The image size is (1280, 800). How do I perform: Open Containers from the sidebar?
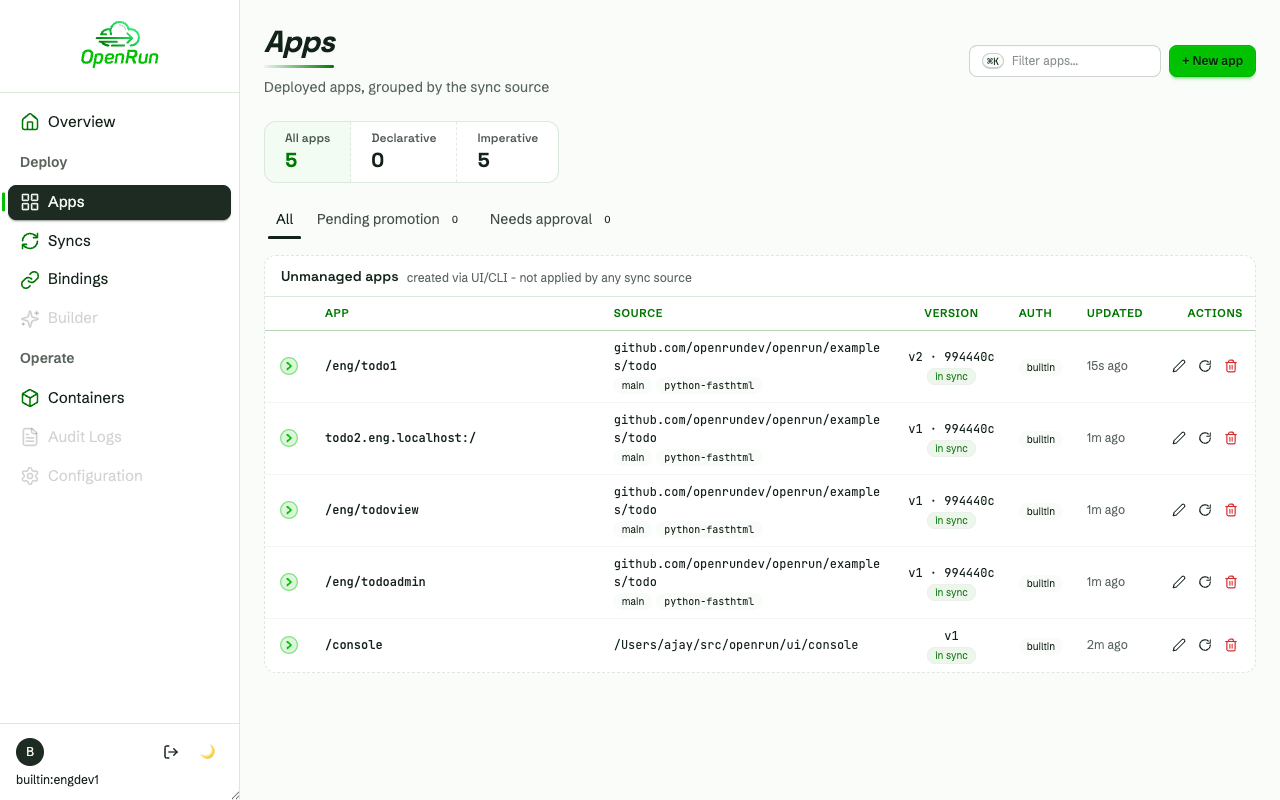pos(119,398)
